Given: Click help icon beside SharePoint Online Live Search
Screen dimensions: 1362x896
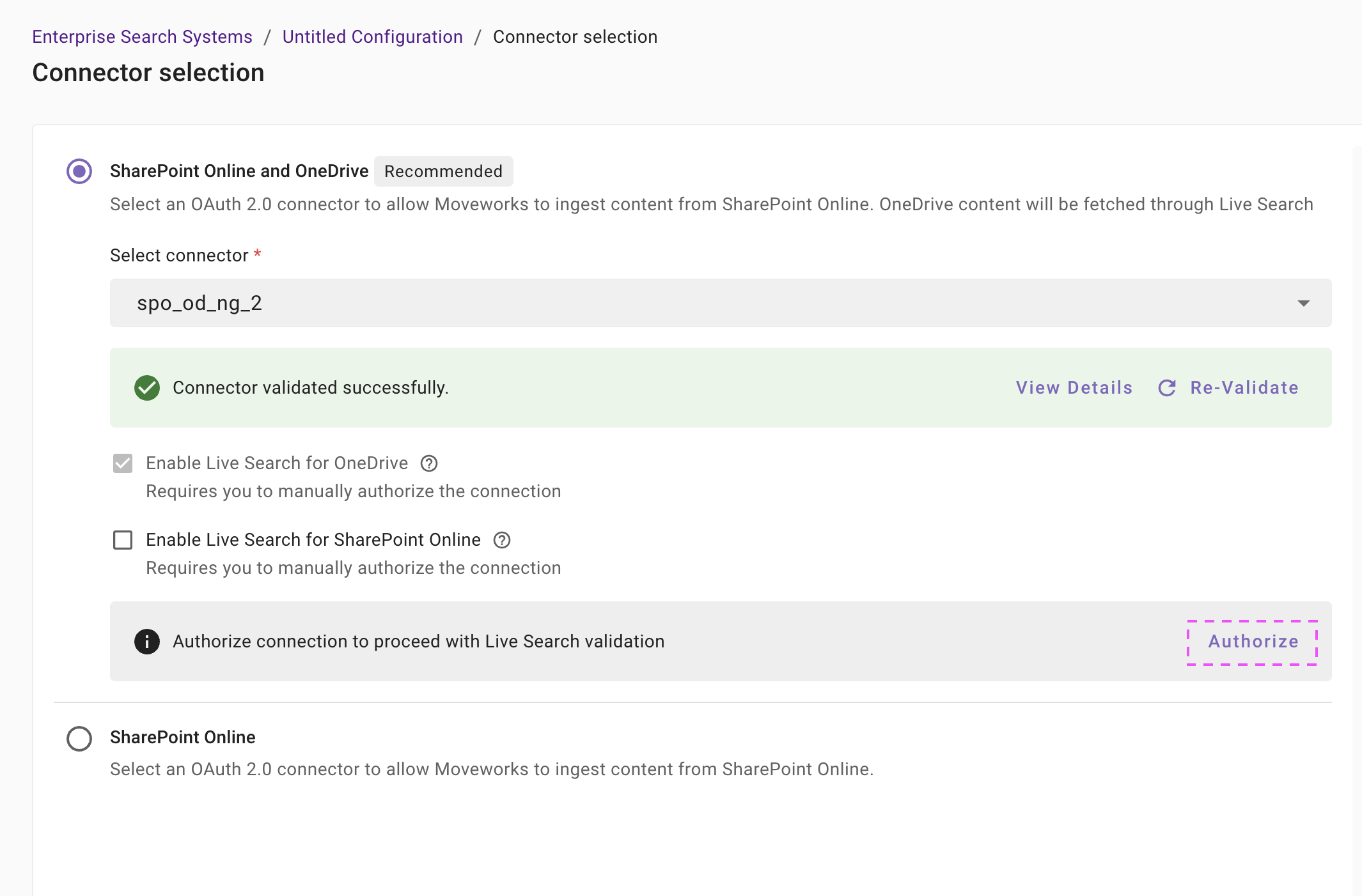Looking at the screenshot, I should (x=502, y=540).
